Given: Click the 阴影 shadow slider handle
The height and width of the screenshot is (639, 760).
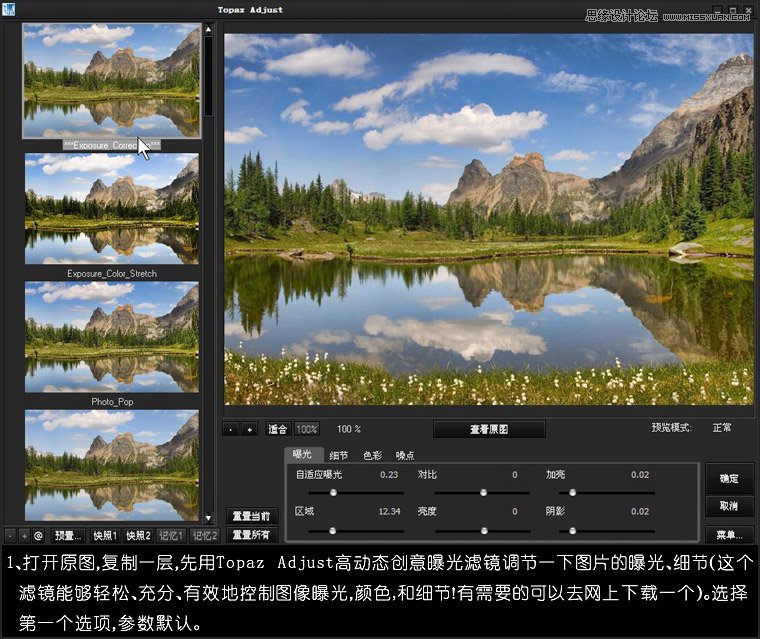Looking at the screenshot, I should click(x=572, y=531).
